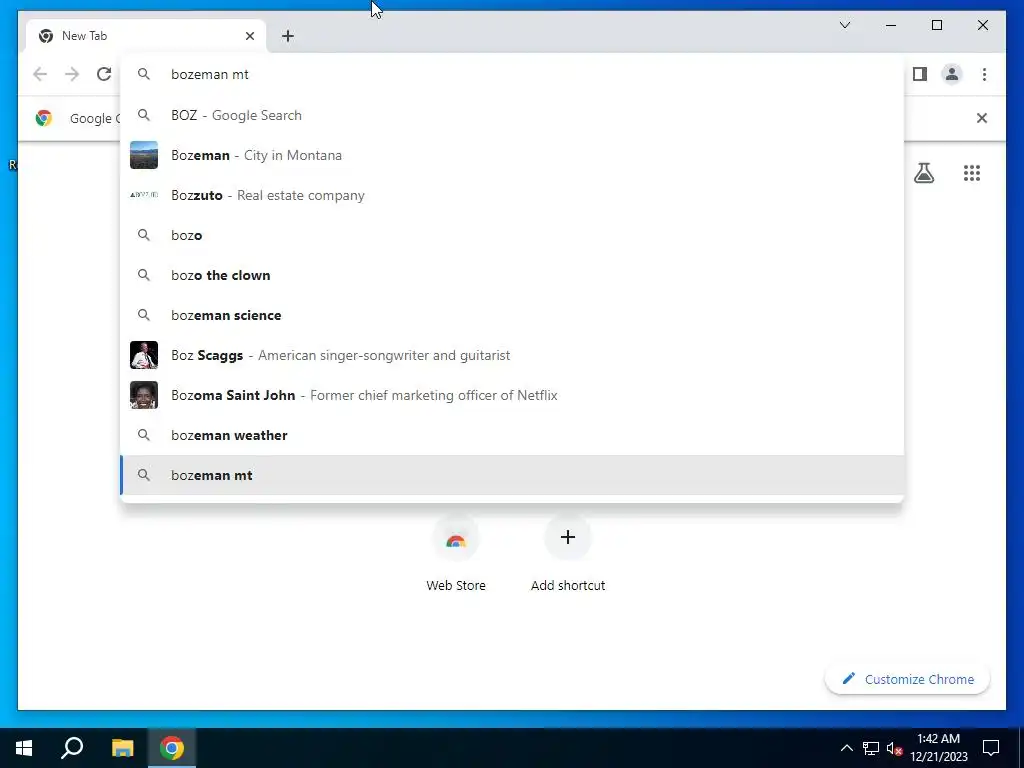Image resolution: width=1024 pixels, height=768 pixels.
Task: Select the bozo suggestion
Action: pos(512,235)
